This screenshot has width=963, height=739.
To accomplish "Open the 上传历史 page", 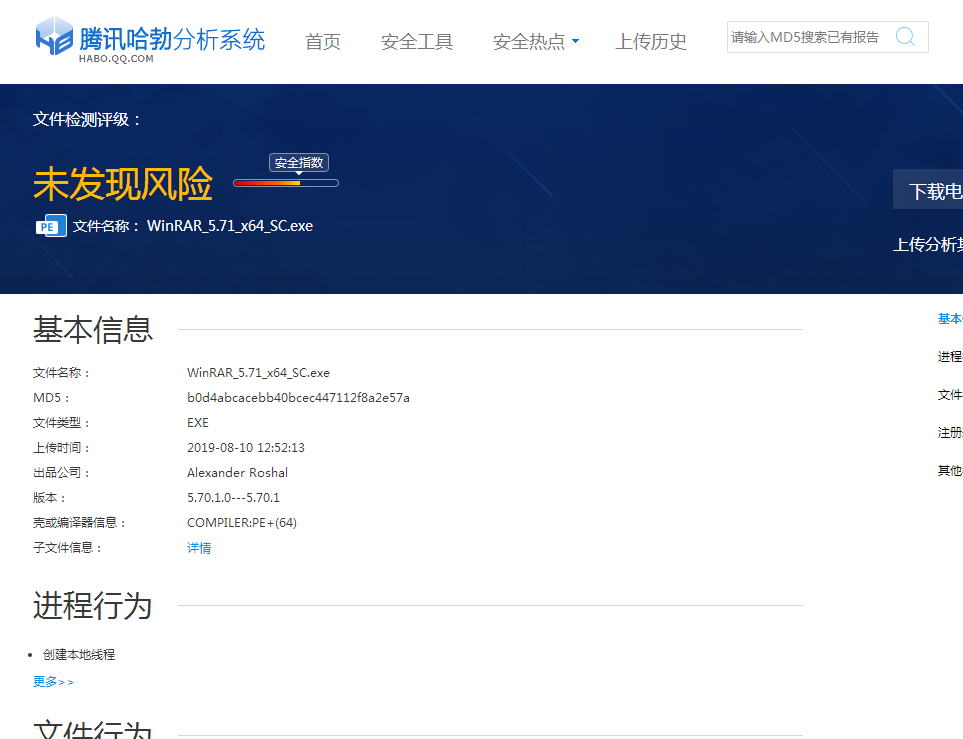I will tap(651, 42).
